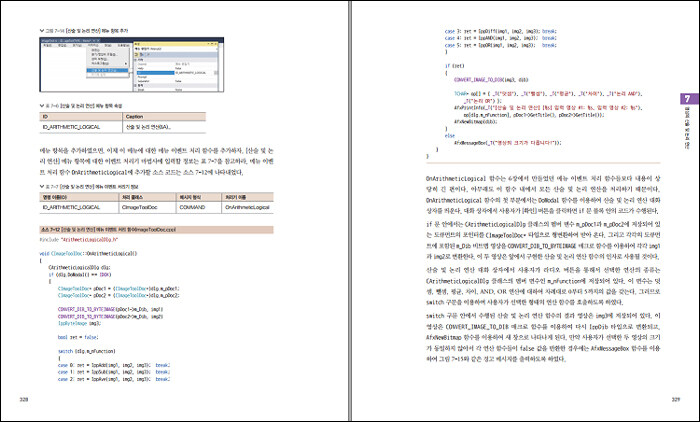
Task: Click the 'else' keyword in the code
Action: click(x=450, y=136)
